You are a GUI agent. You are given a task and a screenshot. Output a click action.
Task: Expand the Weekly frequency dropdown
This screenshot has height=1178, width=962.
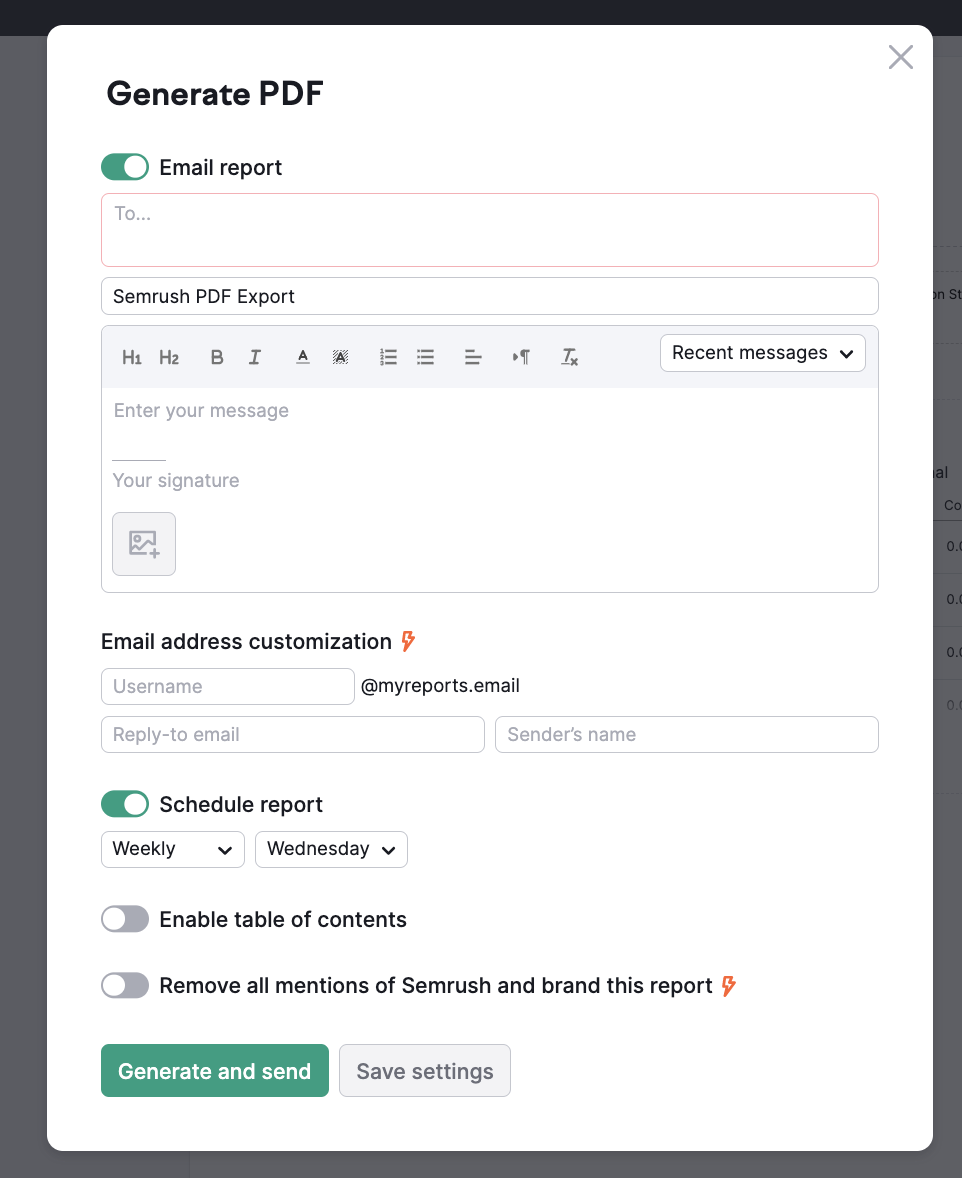tap(173, 849)
